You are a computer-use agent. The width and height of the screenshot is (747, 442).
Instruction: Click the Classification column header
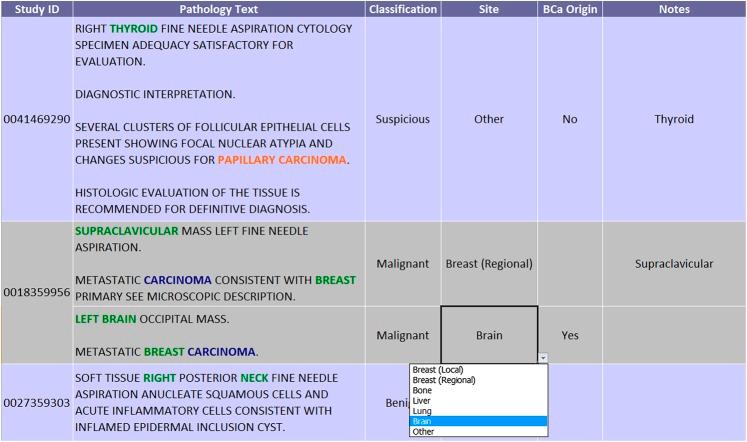point(403,9)
